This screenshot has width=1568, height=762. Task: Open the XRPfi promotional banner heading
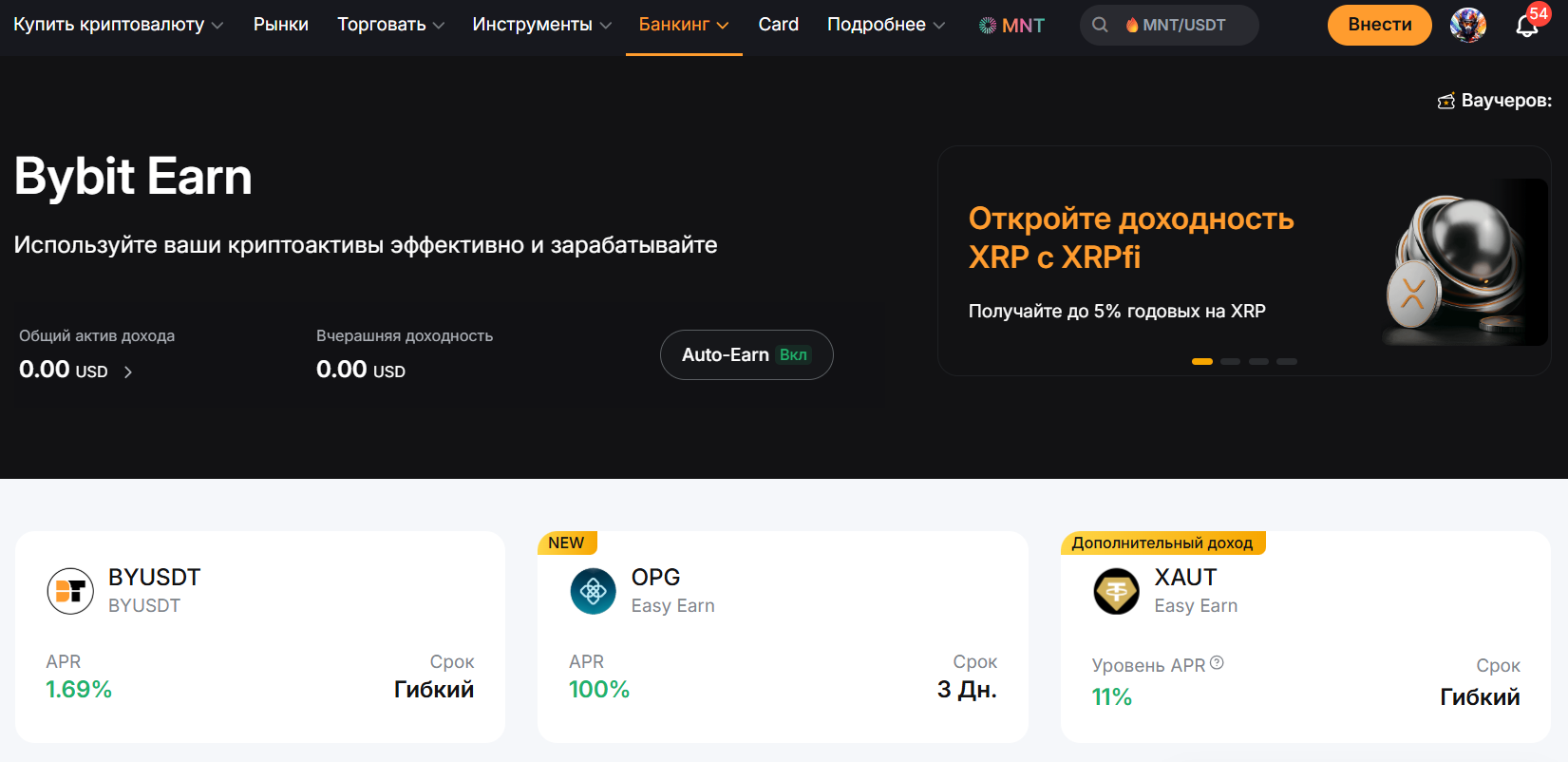(1131, 238)
